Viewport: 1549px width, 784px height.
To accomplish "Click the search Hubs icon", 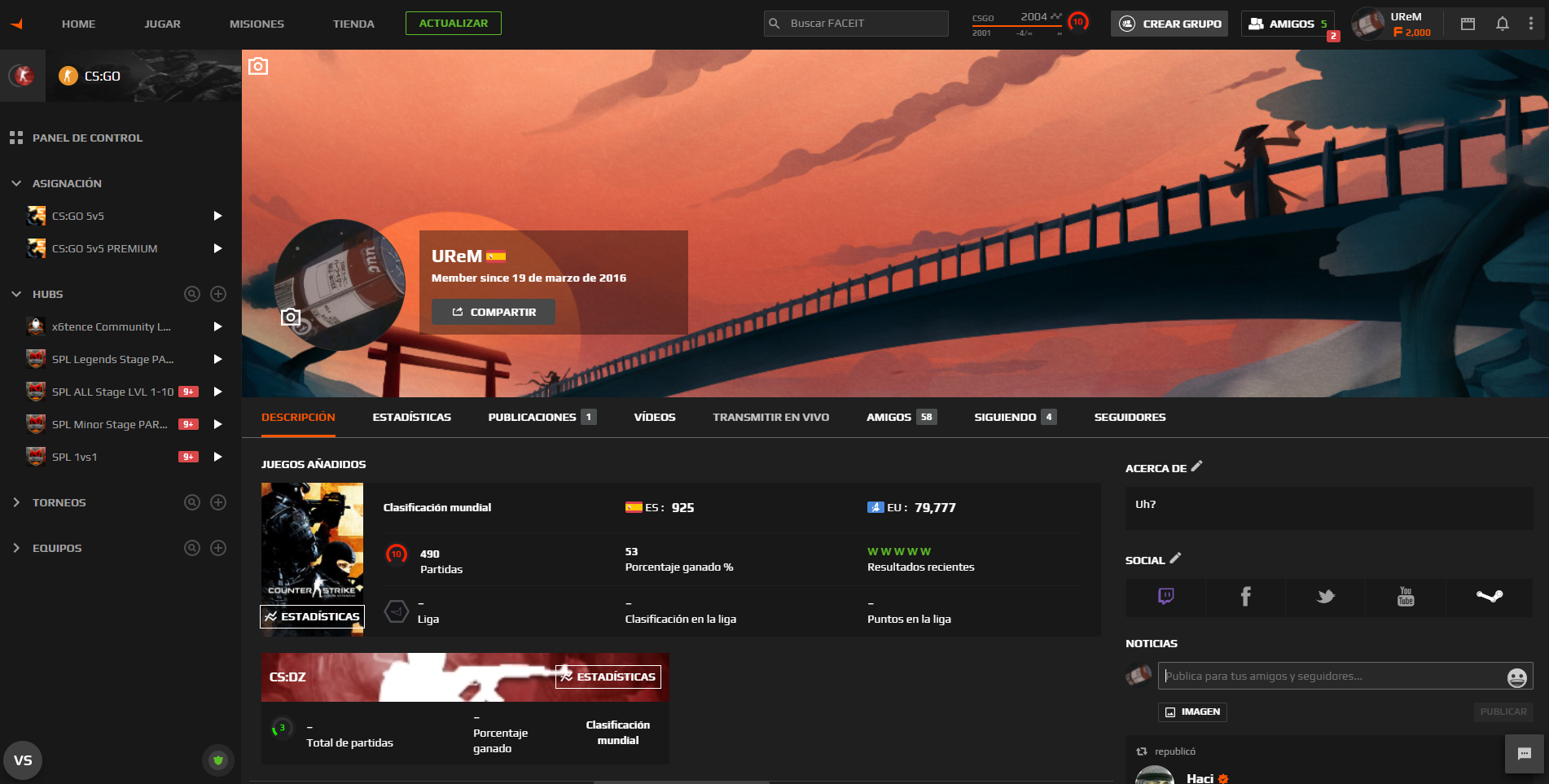I will coord(192,294).
